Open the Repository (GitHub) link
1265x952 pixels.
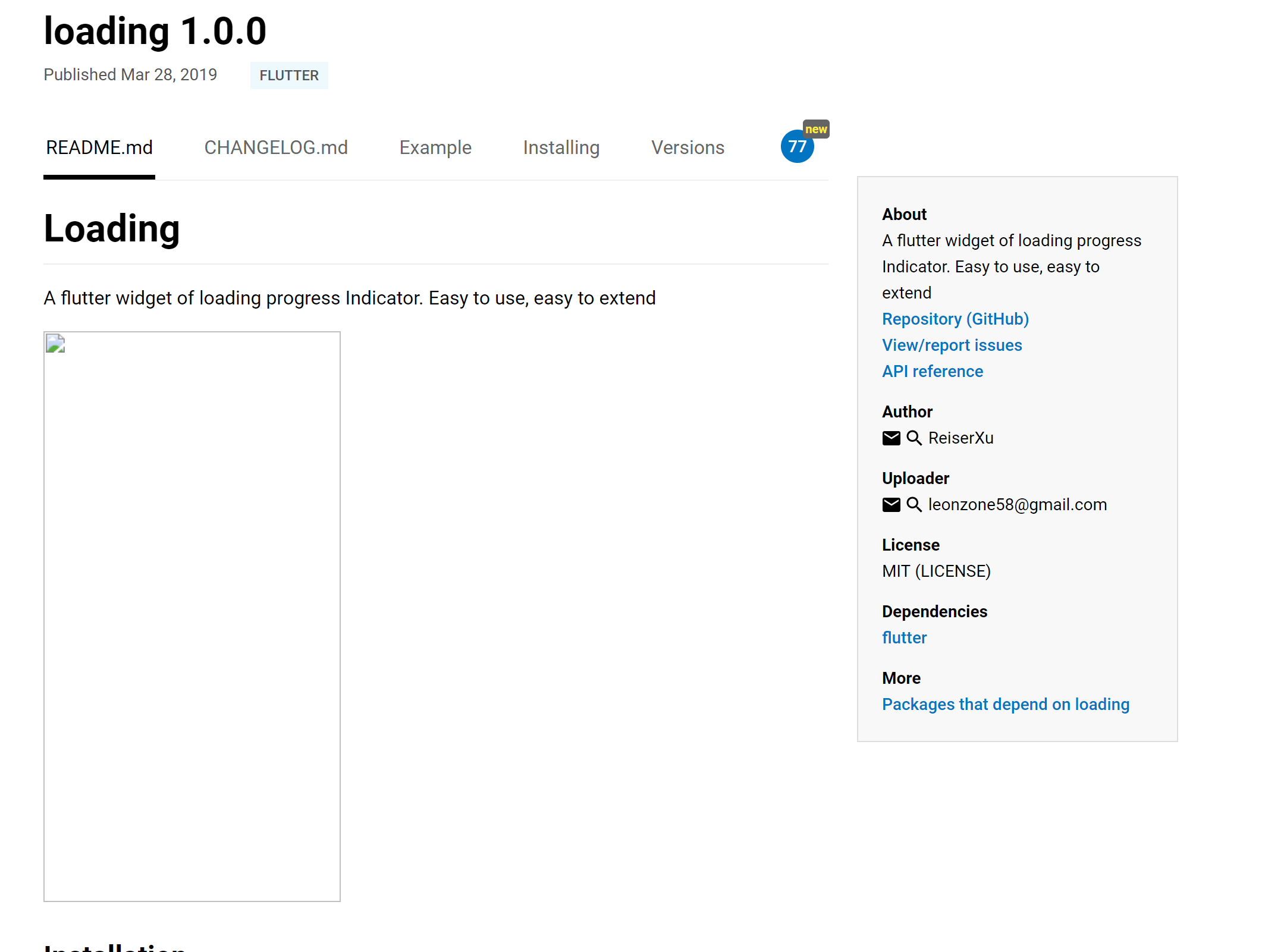955,319
